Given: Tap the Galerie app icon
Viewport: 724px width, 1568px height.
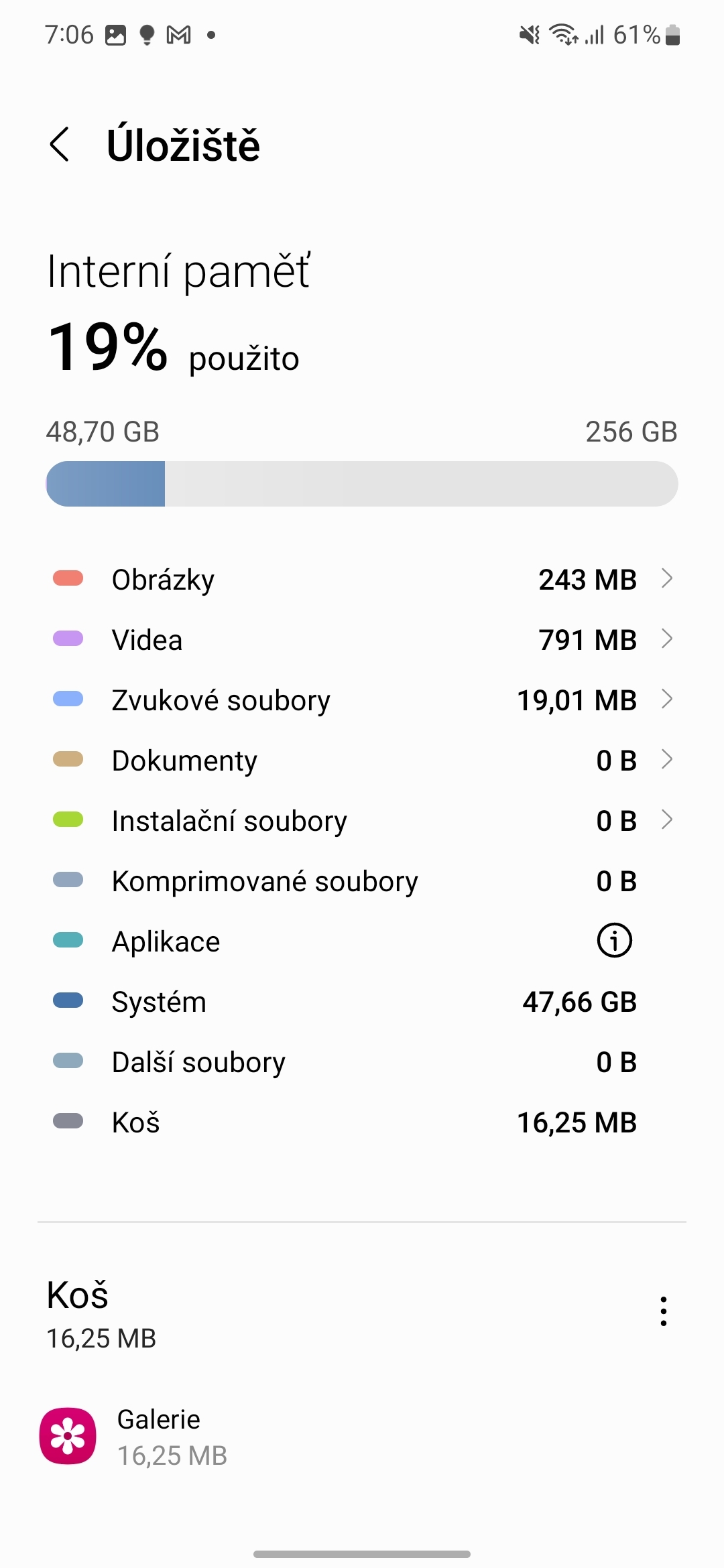Looking at the screenshot, I should click(x=68, y=1436).
